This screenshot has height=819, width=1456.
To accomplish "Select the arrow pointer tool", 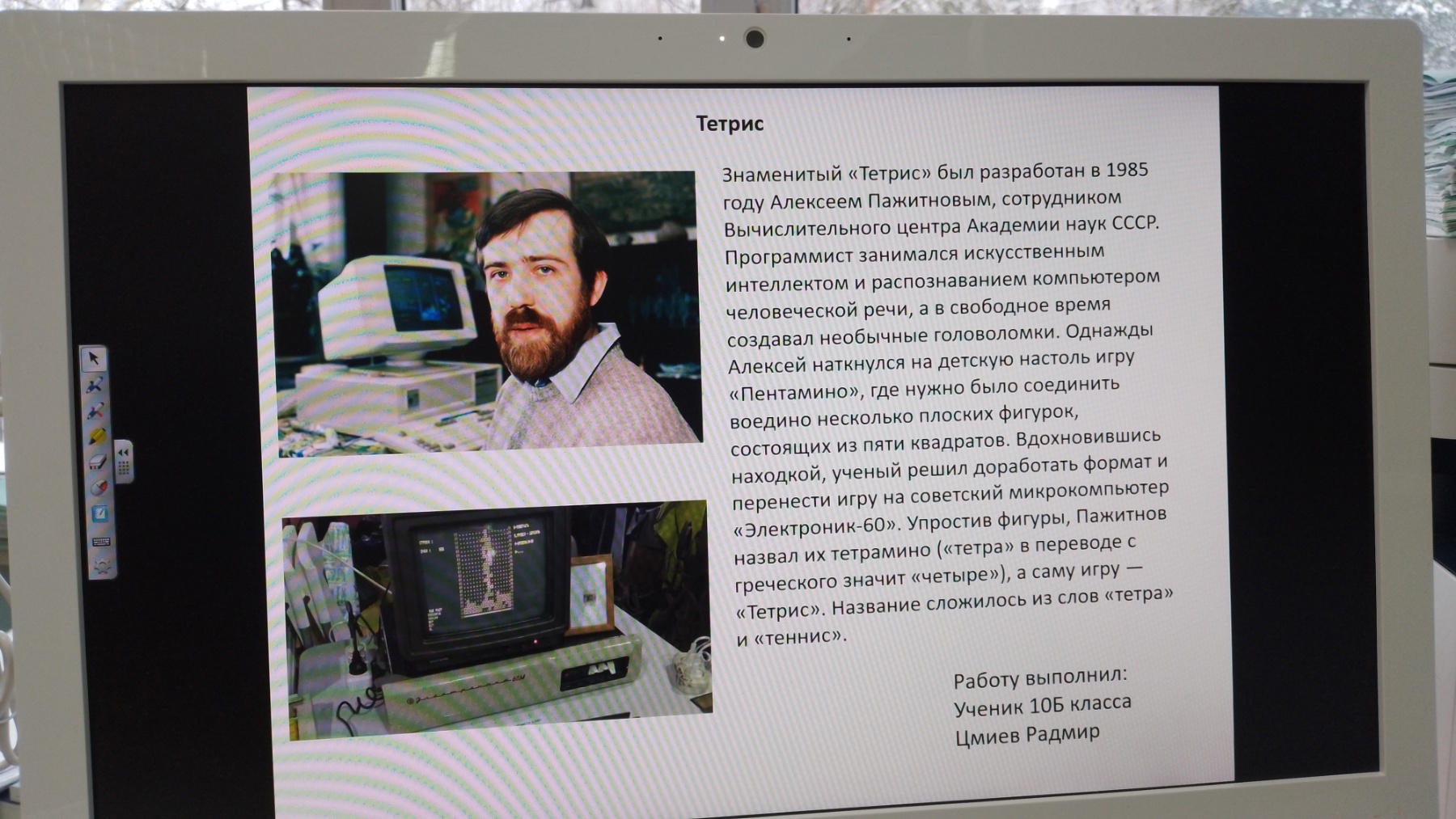I will (93, 359).
